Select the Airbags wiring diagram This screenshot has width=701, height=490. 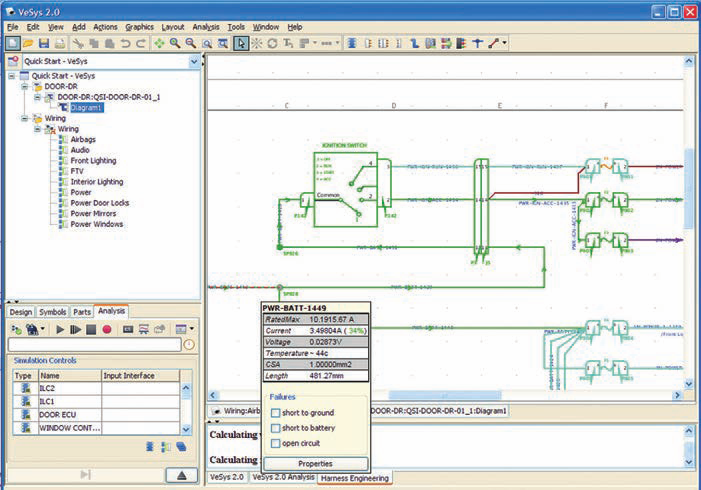(83, 139)
